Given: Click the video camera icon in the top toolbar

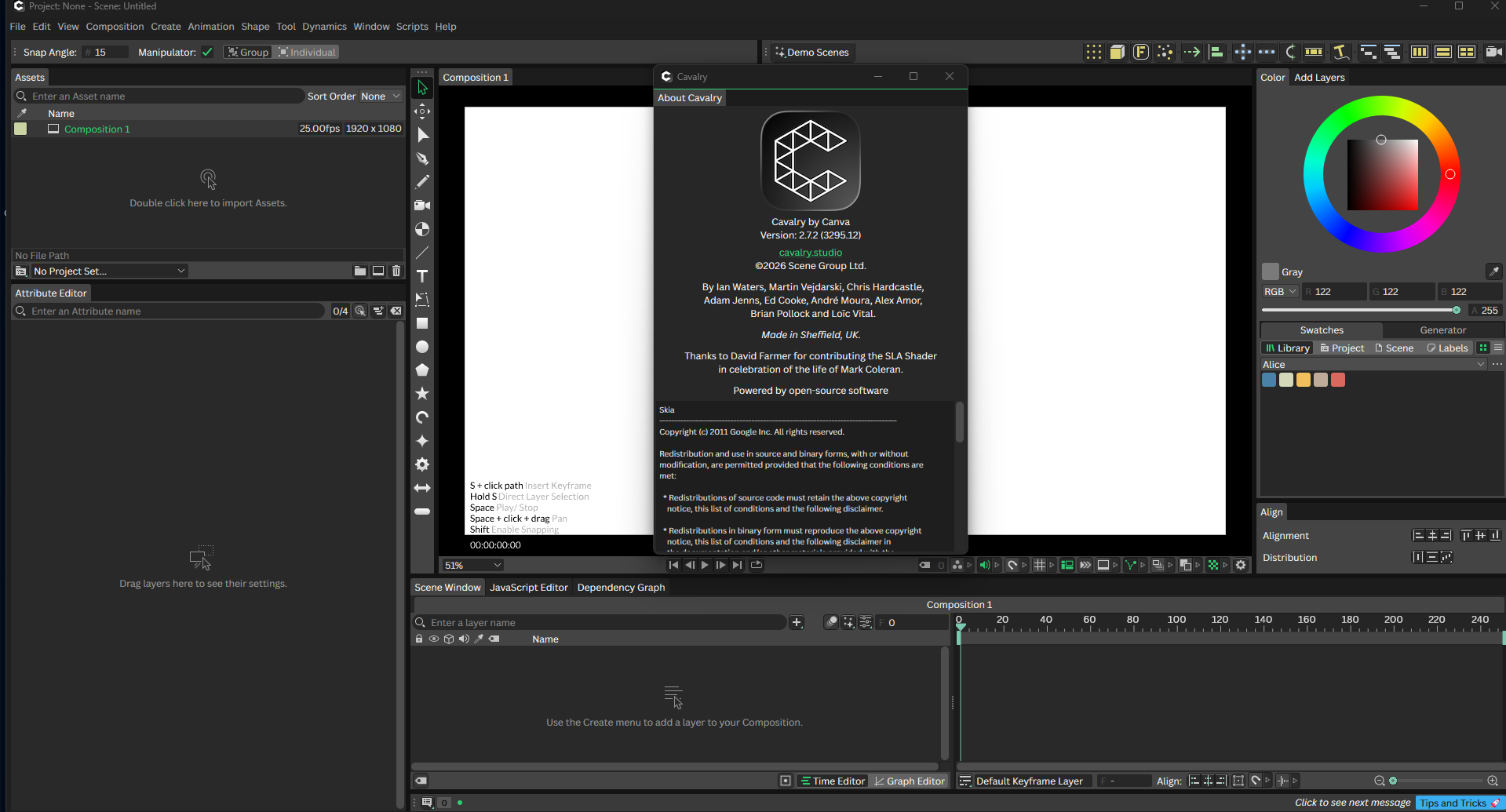Looking at the screenshot, I should tap(1494, 52).
